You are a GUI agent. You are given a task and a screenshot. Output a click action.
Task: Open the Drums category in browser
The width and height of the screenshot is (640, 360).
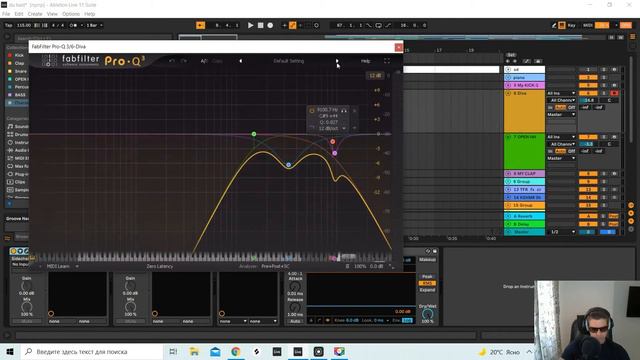pos(18,134)
